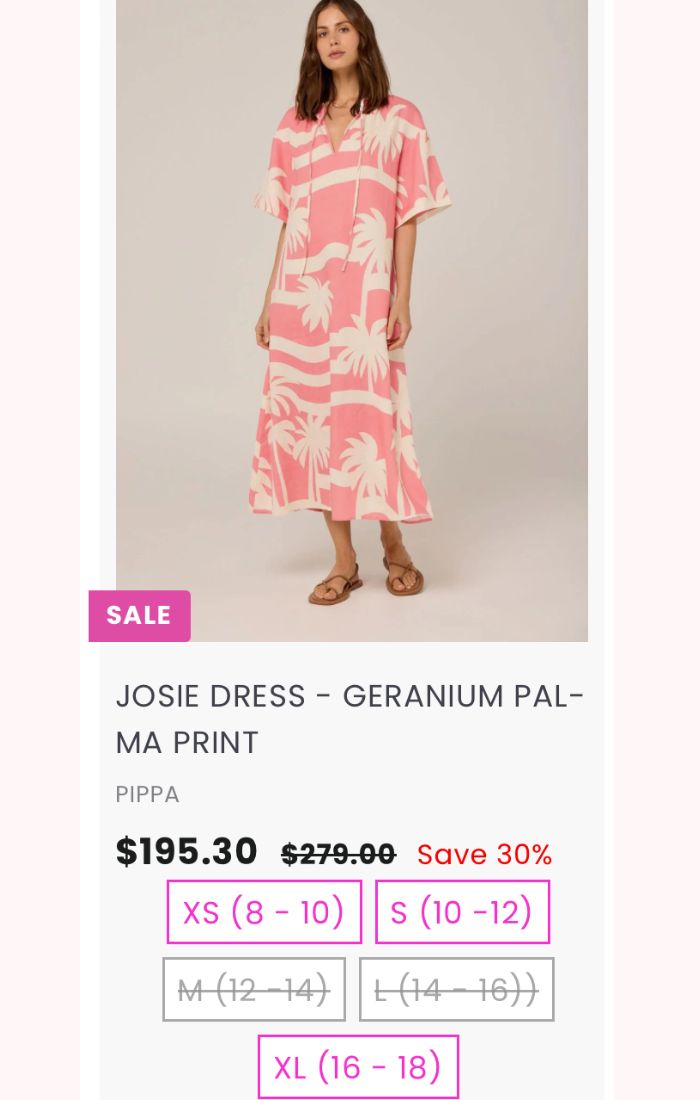Image resolution: width=700 pixels, height=1100 pixels.
Task: Click the words GERANIUM PAL- in title
Action: coord(463,697)
